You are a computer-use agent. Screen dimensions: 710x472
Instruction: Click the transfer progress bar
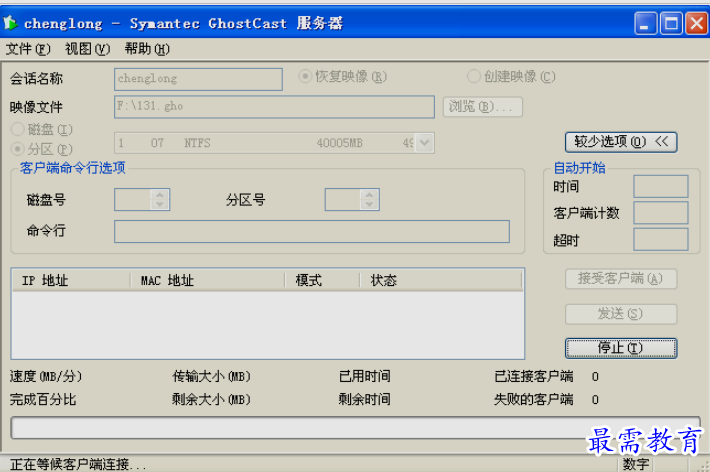[x=355, y=428]
